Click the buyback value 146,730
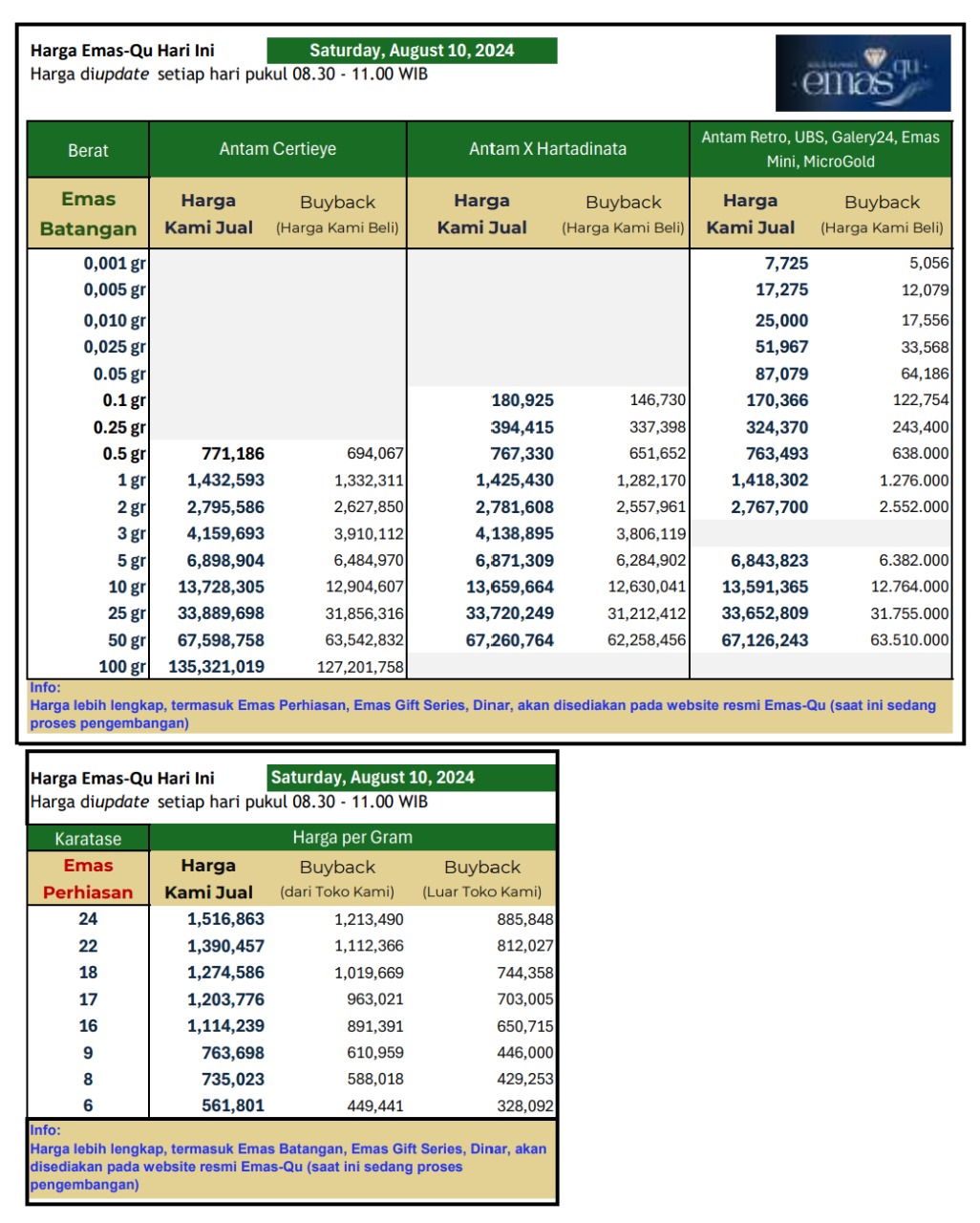The image size is (980, 1223). [657, 400]
